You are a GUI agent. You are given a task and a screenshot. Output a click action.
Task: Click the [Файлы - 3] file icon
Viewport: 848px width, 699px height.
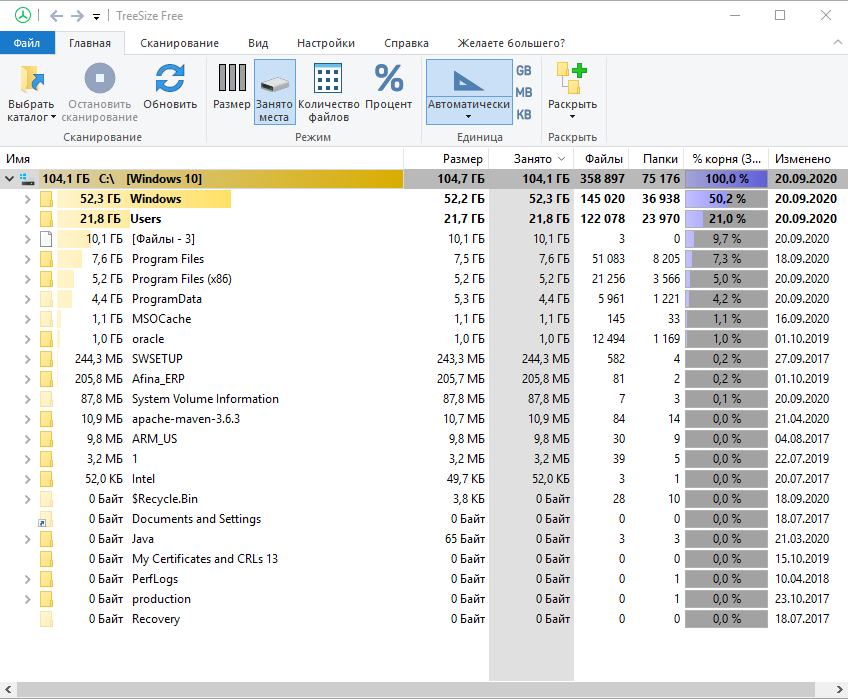[47, 239]
